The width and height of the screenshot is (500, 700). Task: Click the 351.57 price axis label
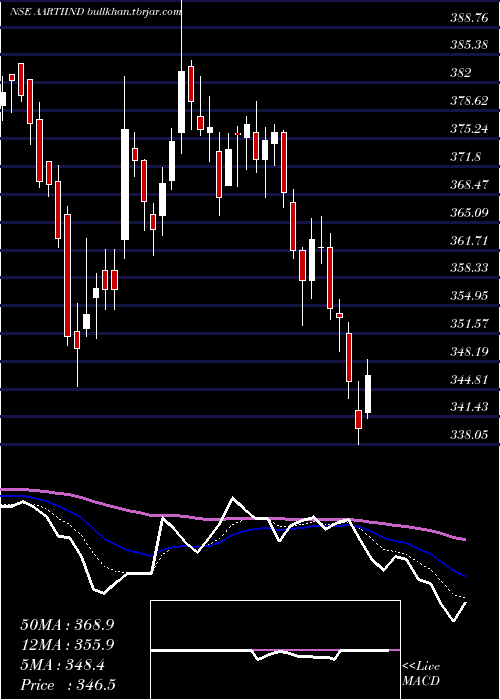(x=469, y=324)
